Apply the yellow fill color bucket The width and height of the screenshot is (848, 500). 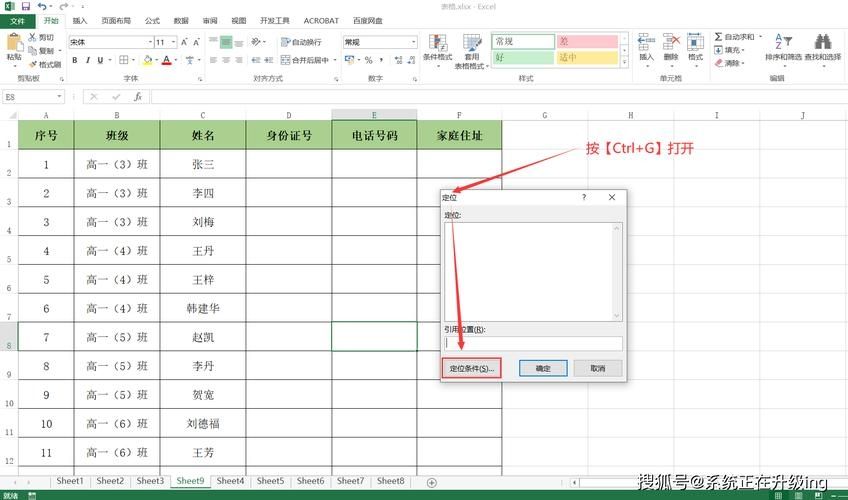click(x=148, y=60)
